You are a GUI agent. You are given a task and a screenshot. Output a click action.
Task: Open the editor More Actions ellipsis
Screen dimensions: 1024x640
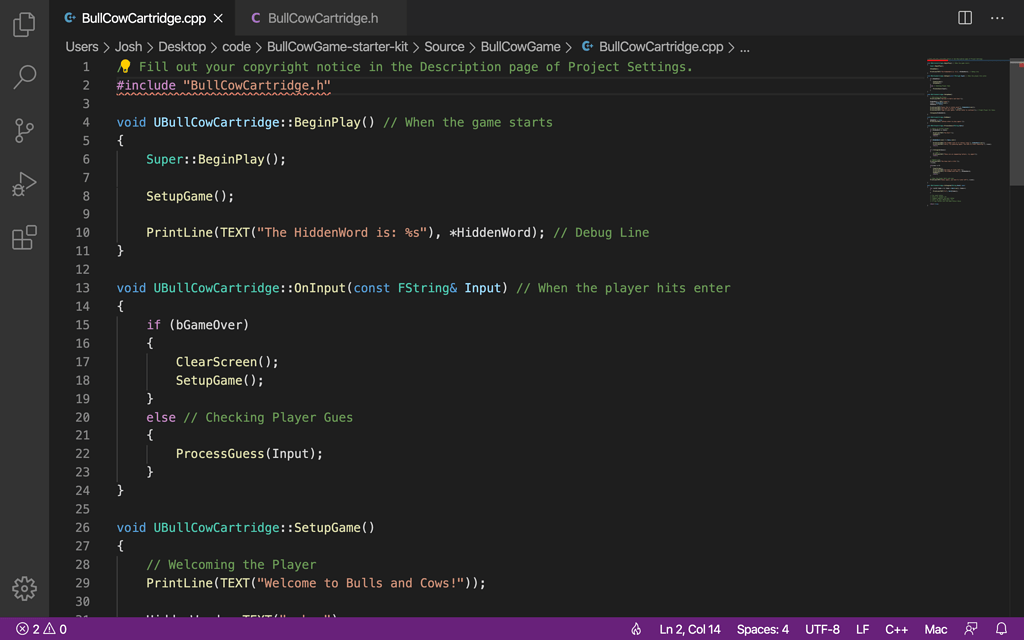(x=997, y=18)
